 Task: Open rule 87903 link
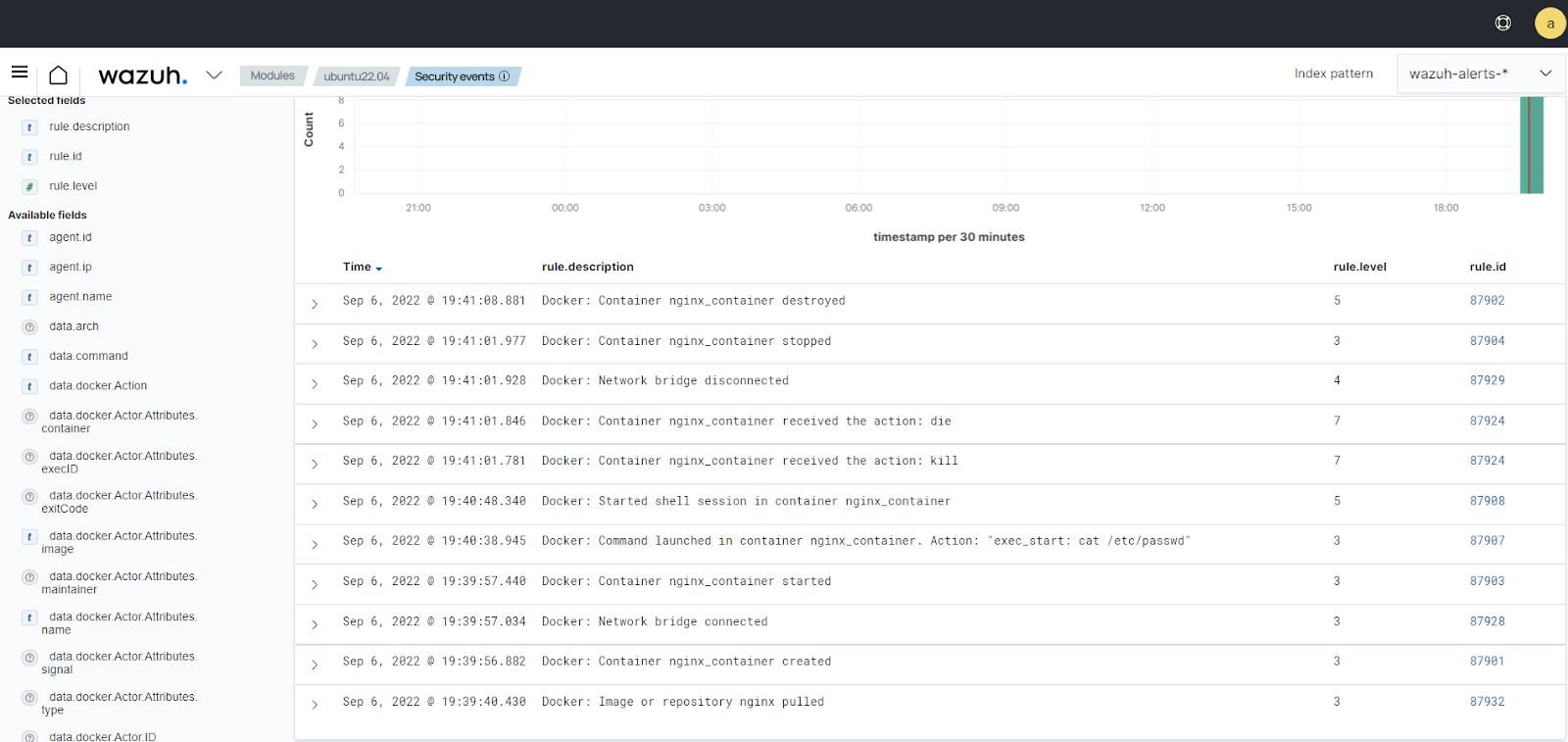tap(1488, 581)
